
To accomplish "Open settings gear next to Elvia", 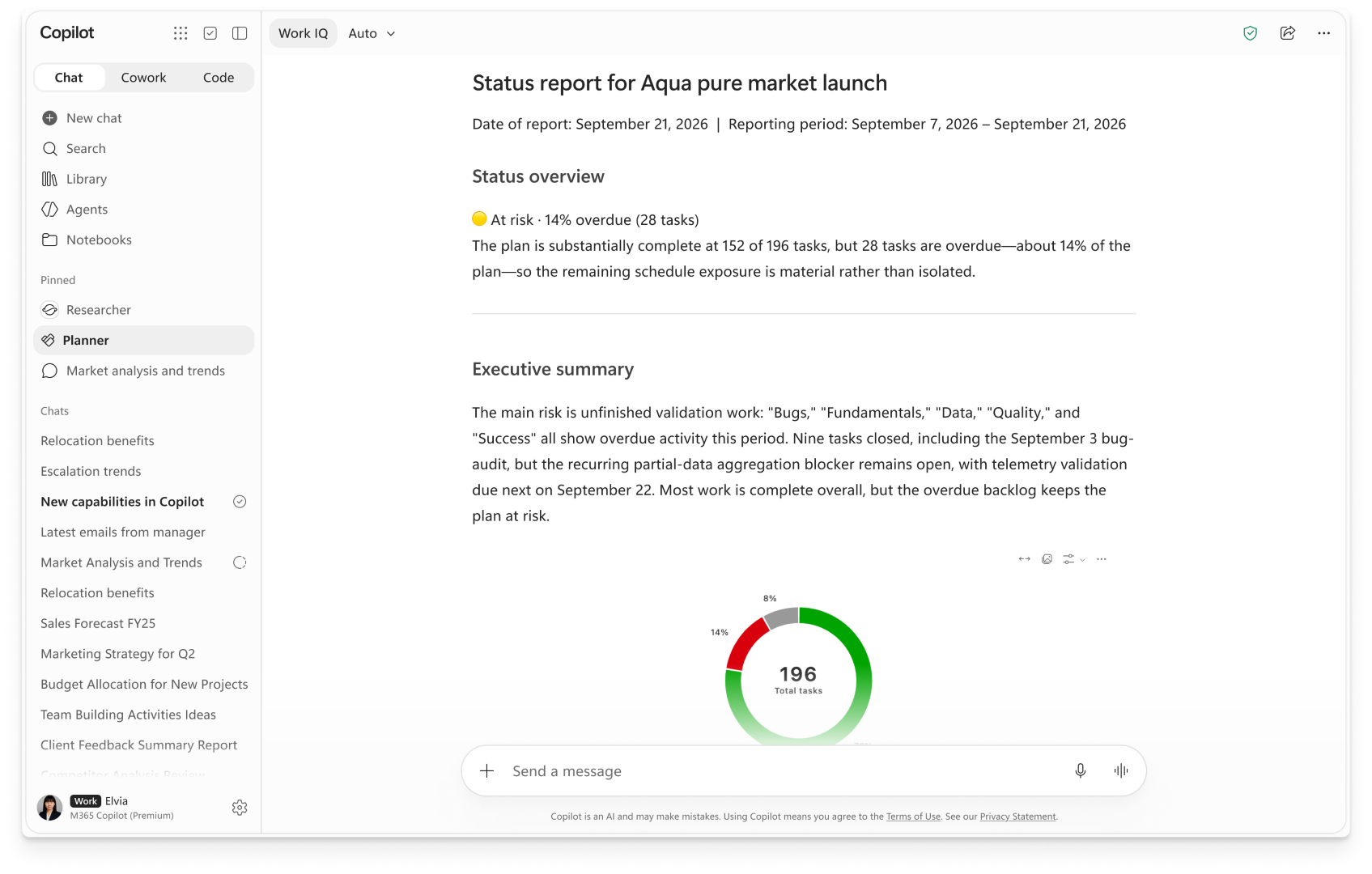I will (x=240, y=808).
